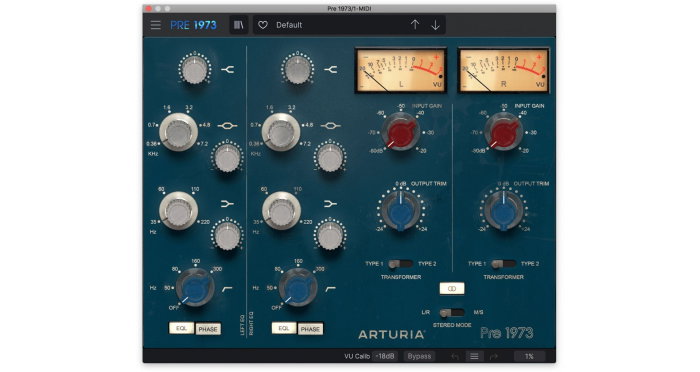Click right EQ blue high-pass filter knob

point(298,288)
